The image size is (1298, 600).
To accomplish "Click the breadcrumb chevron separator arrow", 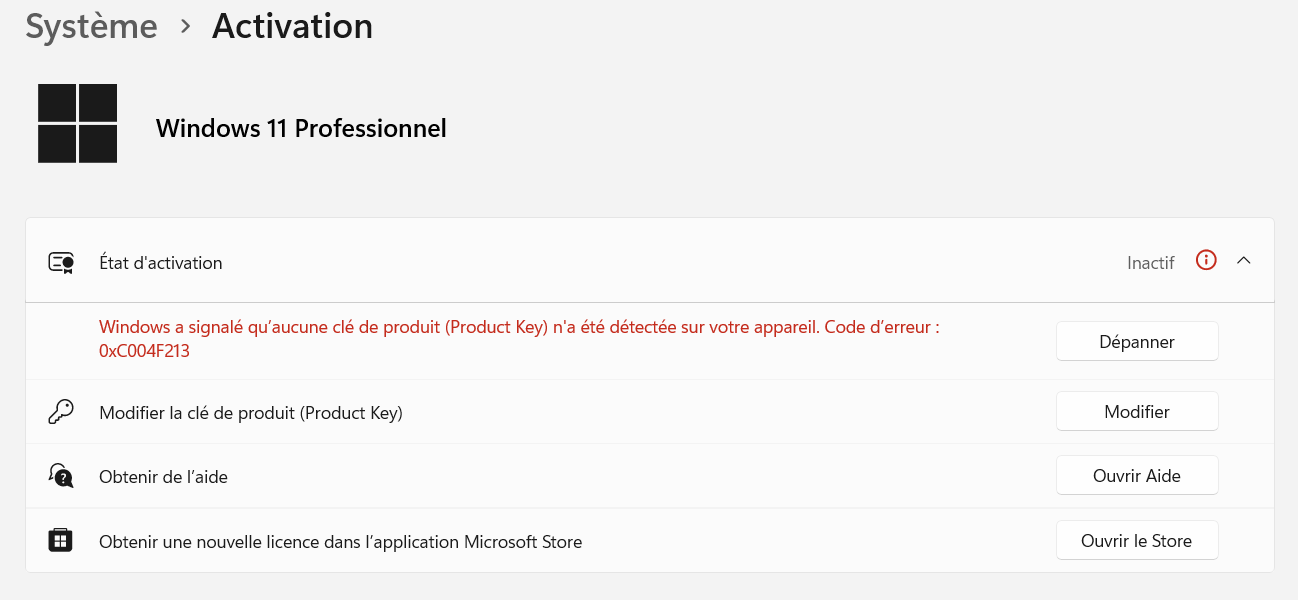I will coord(185,27).
